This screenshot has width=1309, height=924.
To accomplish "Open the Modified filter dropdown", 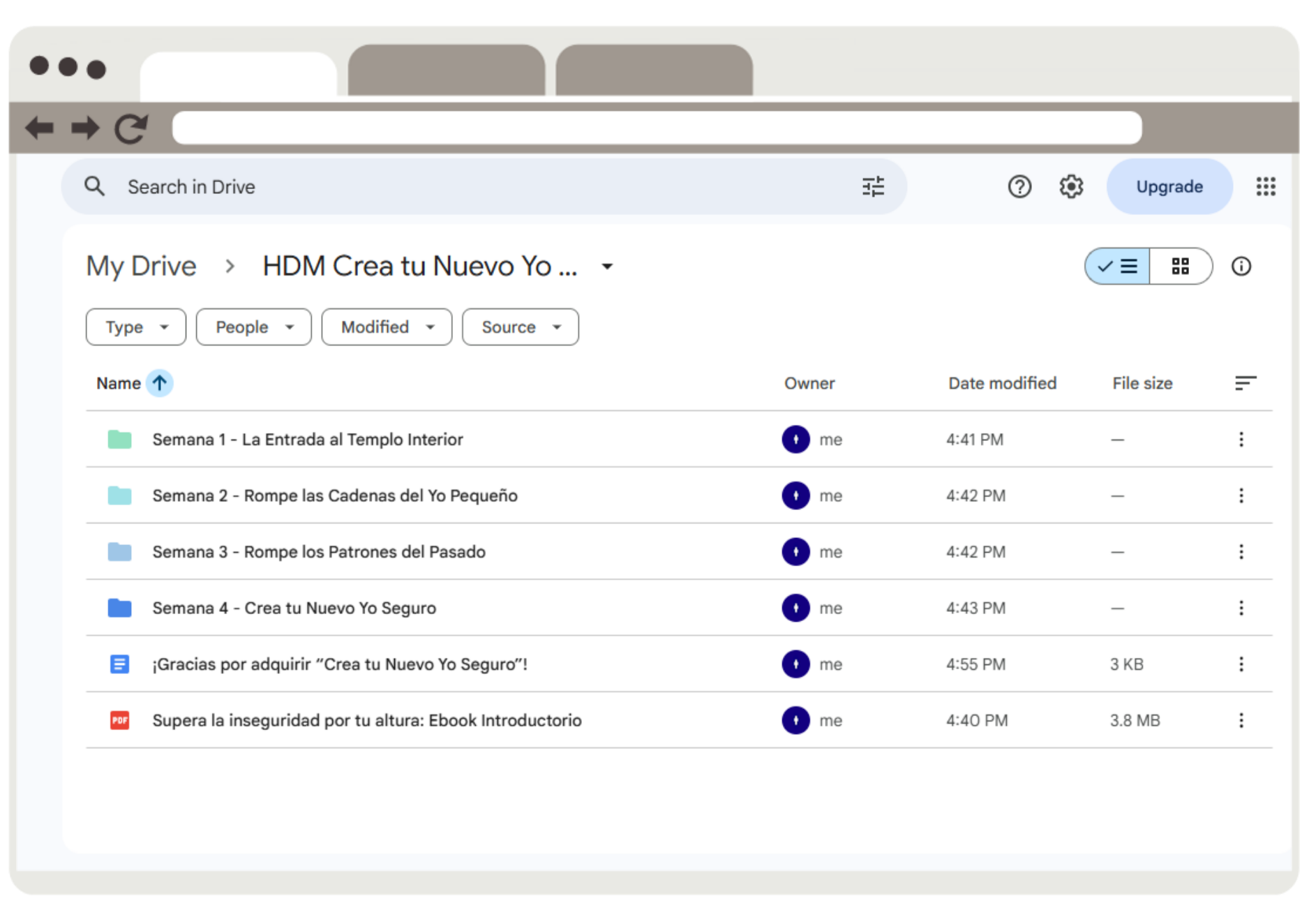I will [387, 327].
